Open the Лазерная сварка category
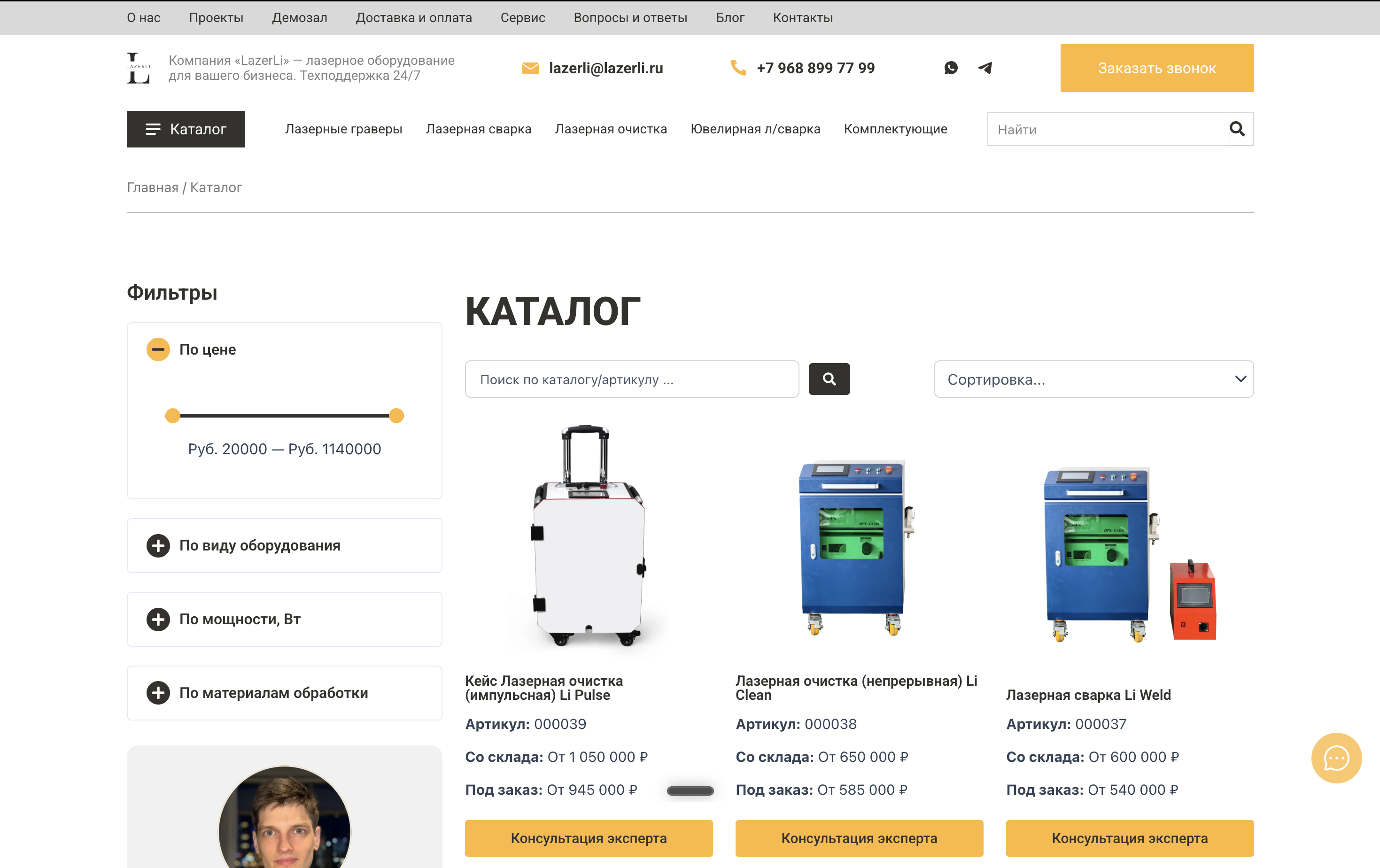The image size is (1380, 868). coord(479,129)
